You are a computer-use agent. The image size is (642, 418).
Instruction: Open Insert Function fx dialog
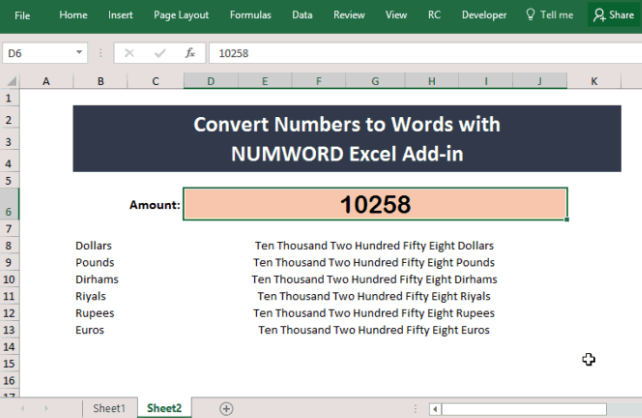190,53
